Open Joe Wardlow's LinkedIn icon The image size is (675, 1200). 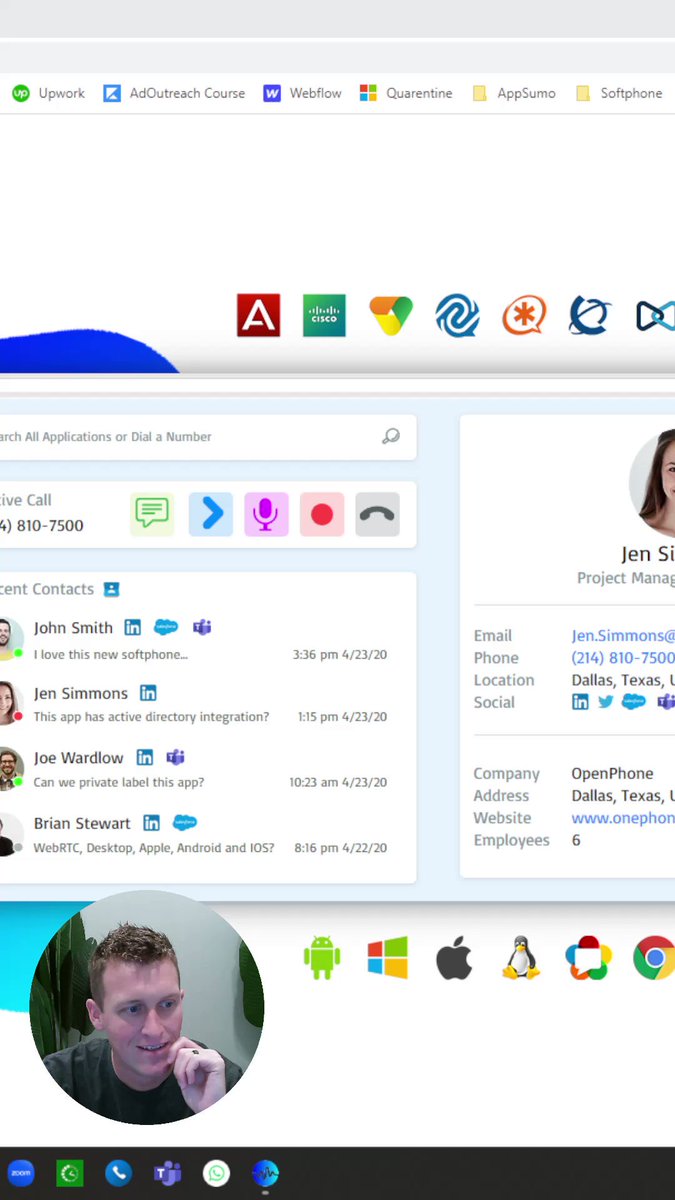(145, 757)
